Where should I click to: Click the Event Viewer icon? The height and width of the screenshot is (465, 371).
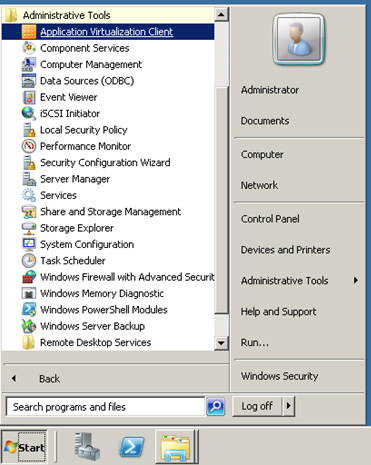[x=29, y=97]
